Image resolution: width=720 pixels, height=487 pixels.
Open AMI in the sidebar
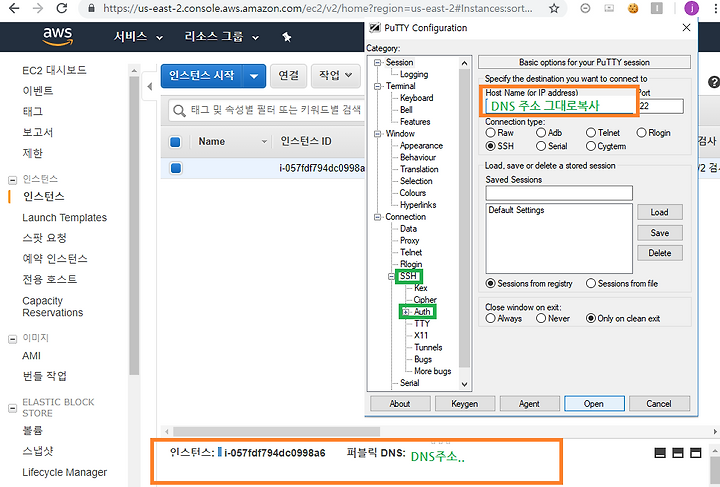click(31, 356)
